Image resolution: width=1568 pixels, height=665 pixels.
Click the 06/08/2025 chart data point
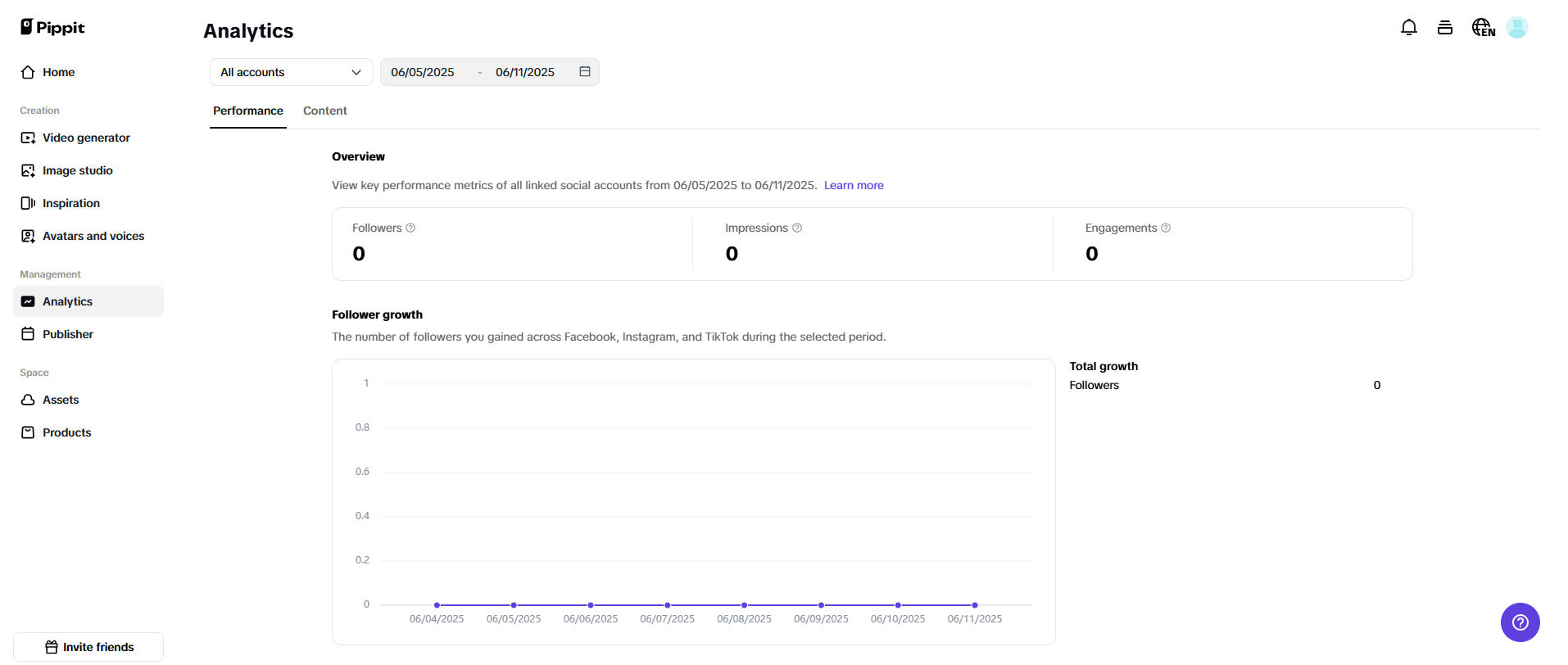click(x=744, y=605)
